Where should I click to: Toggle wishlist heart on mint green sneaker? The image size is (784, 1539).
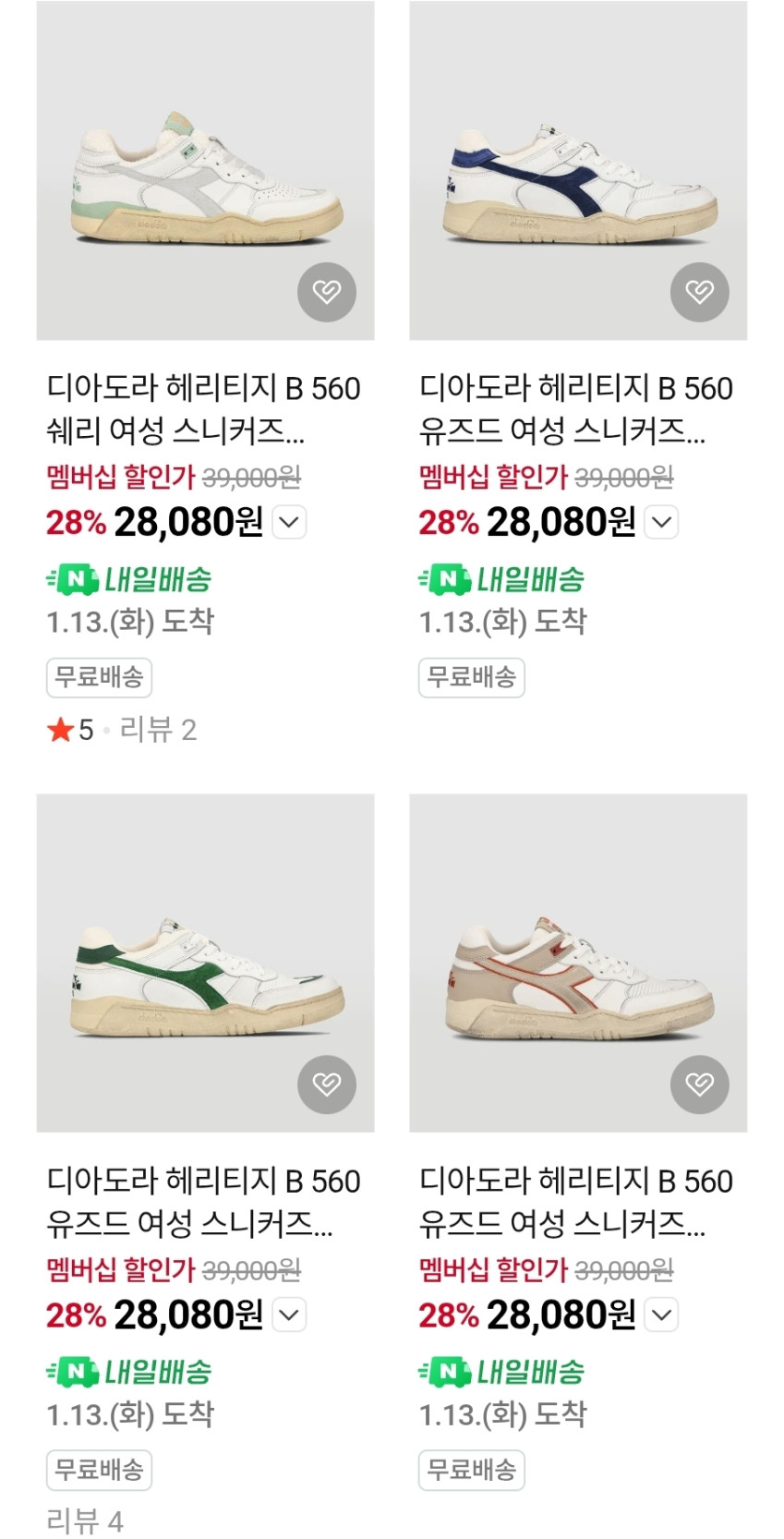tap(326, 292)
